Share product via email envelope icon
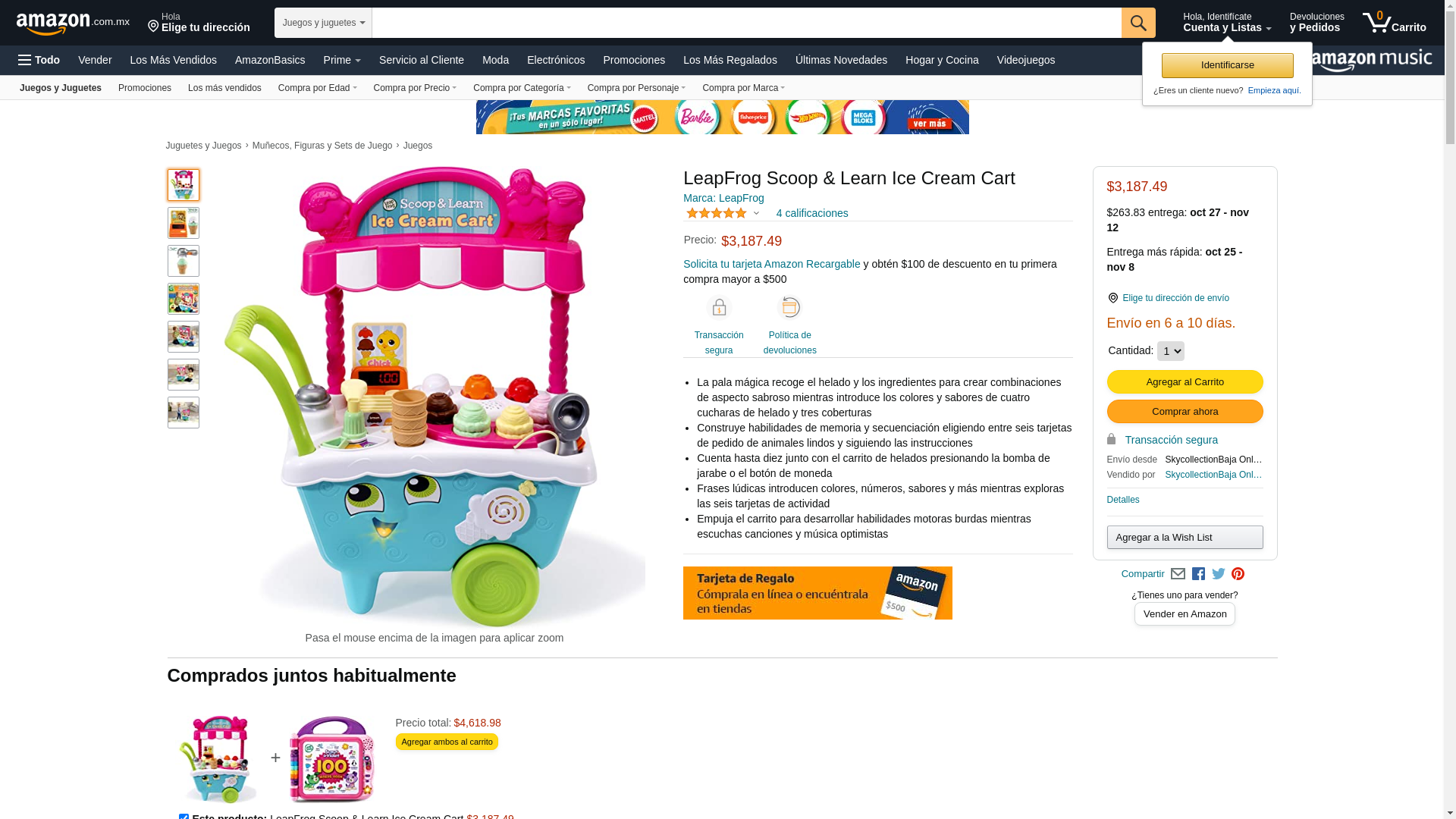 1178,574
